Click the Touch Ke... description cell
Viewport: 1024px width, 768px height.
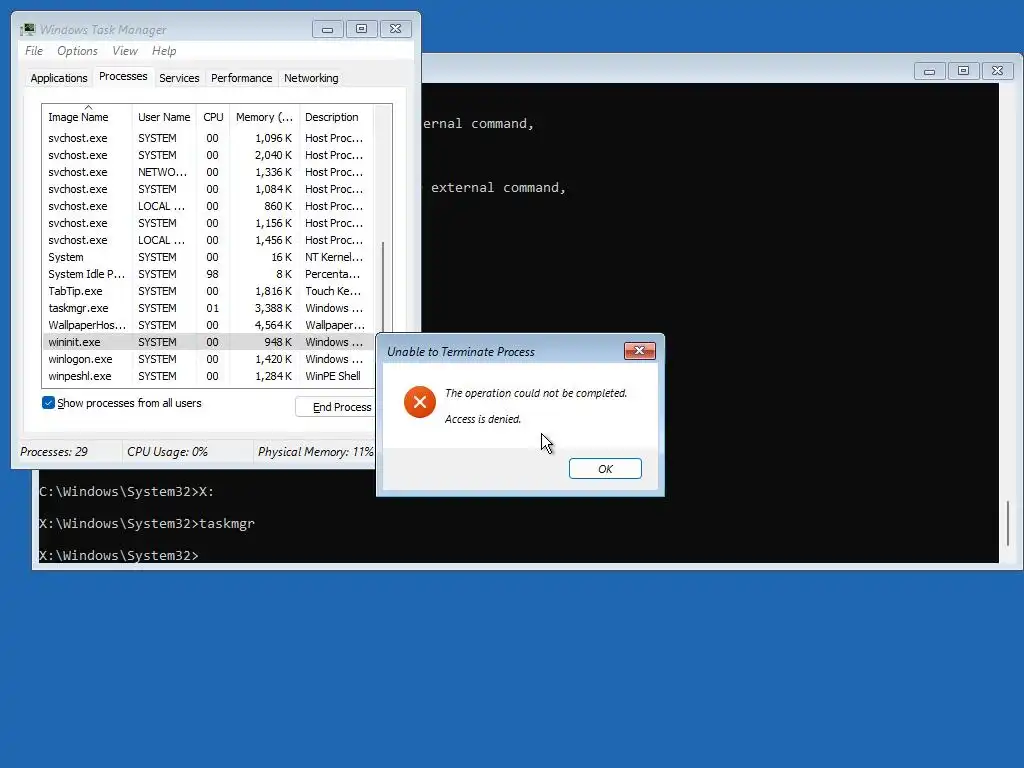coord(333,291)
